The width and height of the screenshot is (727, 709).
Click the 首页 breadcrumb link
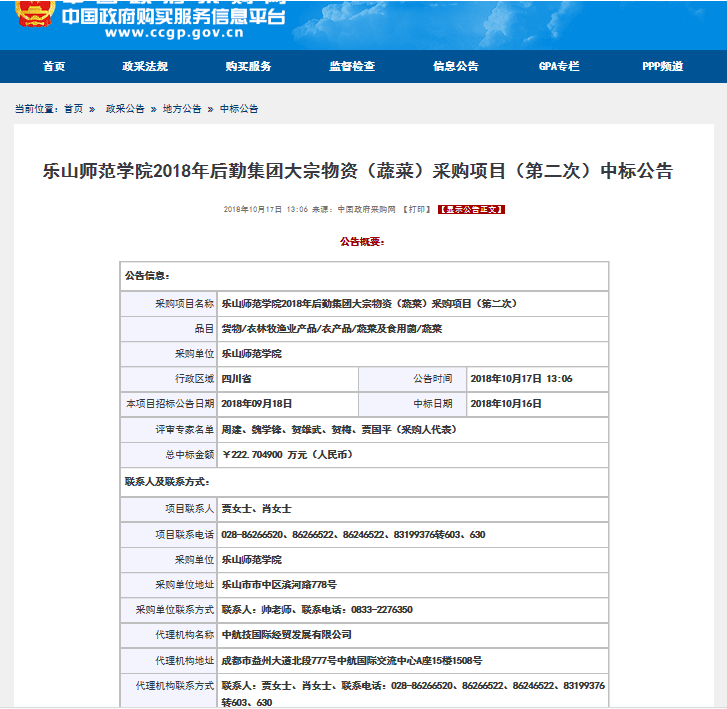tap(74, 108)
